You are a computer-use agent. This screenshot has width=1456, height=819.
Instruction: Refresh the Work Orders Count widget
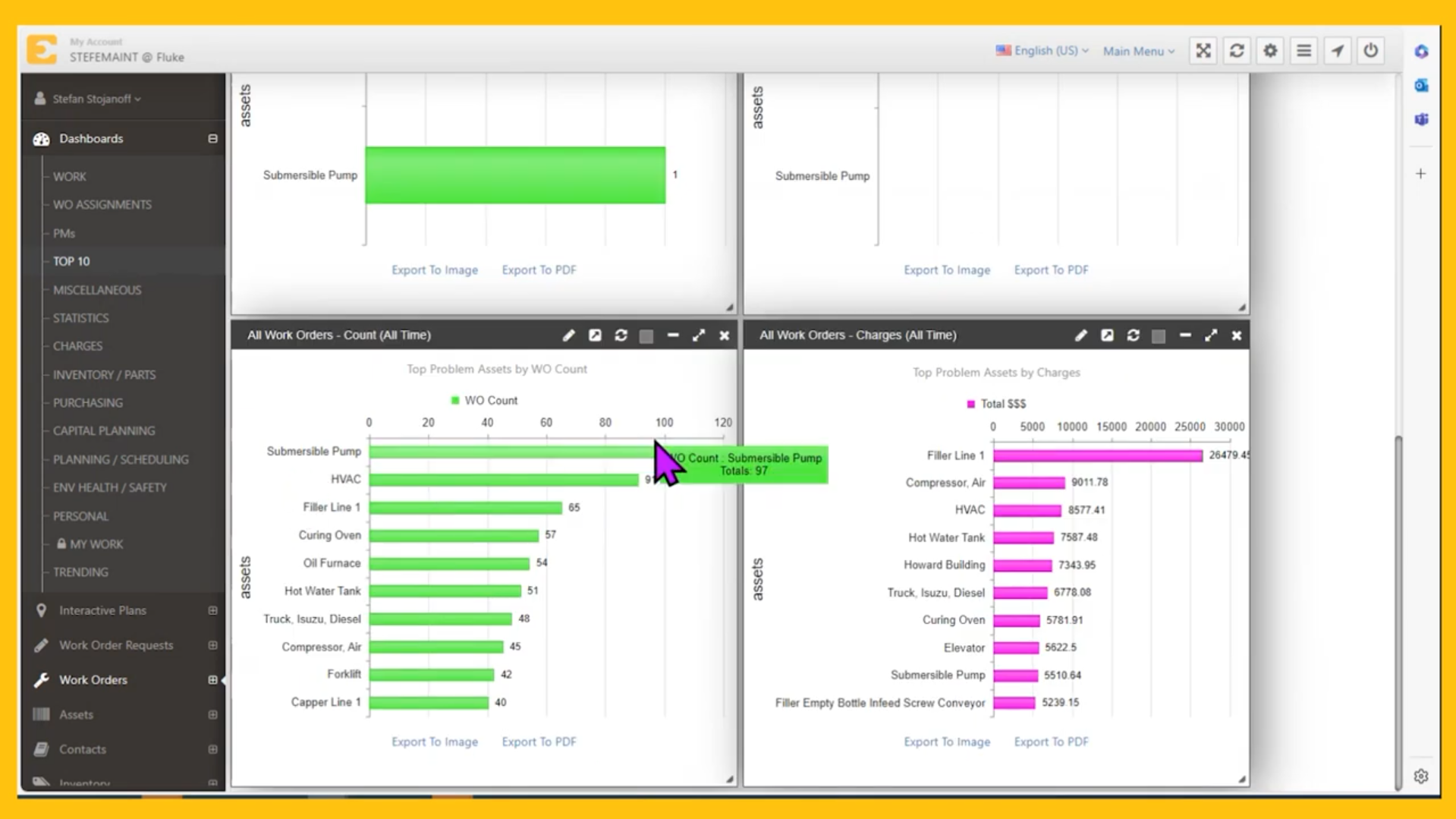[x=621, y=335]
